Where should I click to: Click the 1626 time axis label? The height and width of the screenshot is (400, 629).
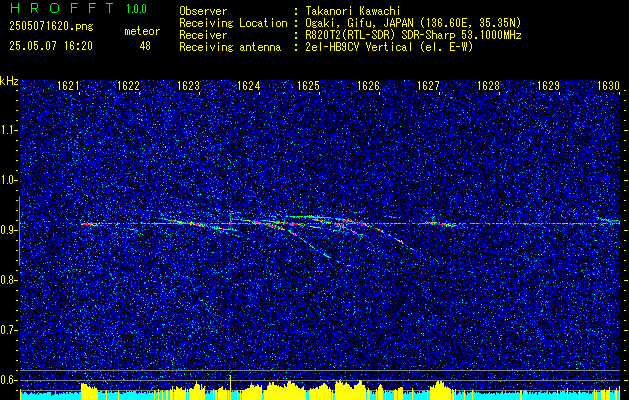(369, 86)
